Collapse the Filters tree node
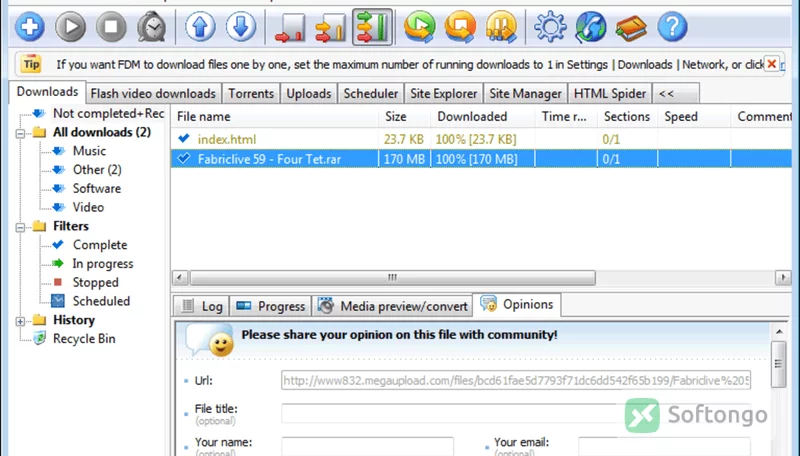The height and width of the screenshot is (456, 800). tap(20, 227)
